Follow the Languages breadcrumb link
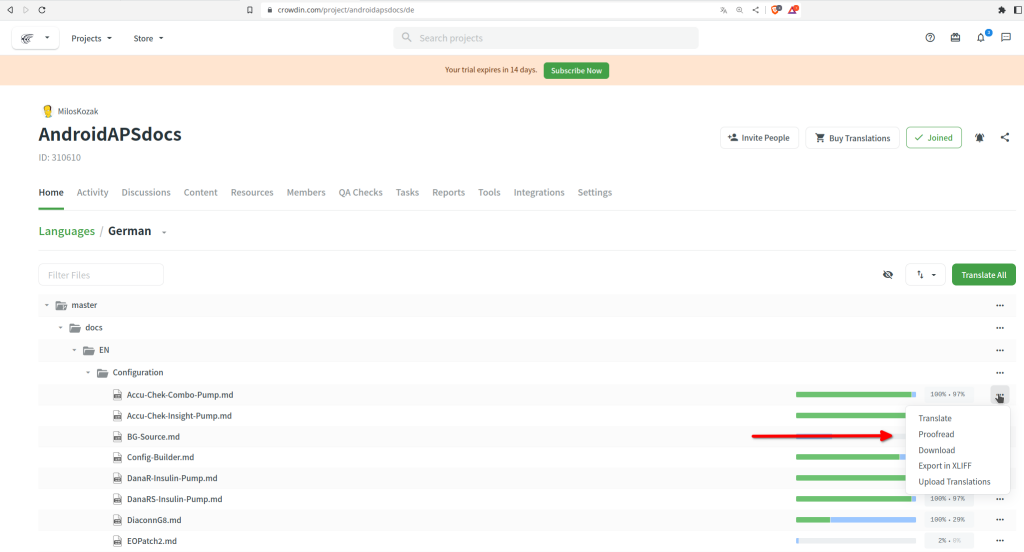Screen dimensions: 1024x552 point(67,231)
